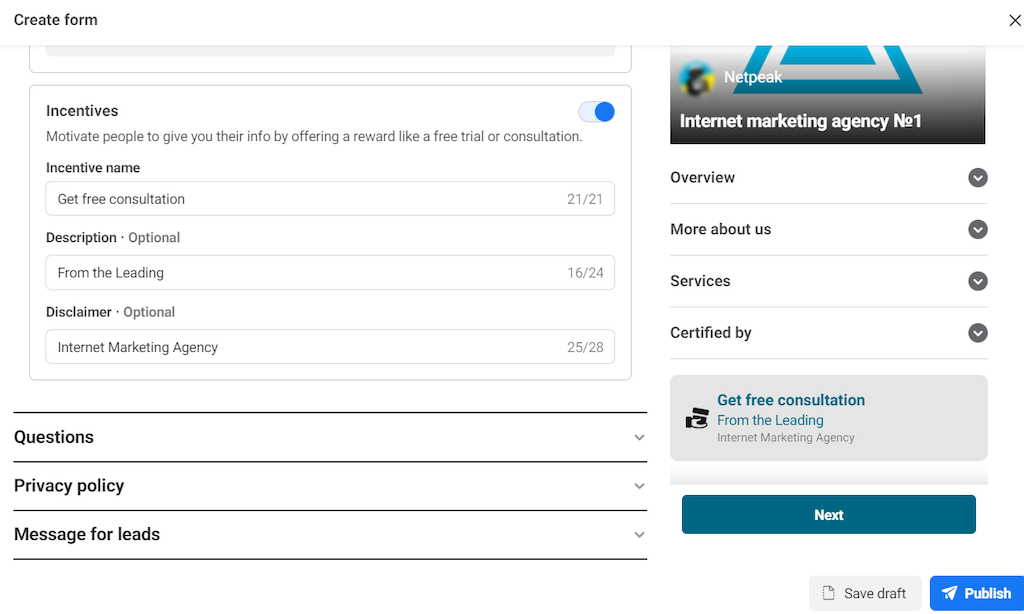1024x614 pixels.
Task: Click the 25/28 character counter
Action: click(x=585, y=347)
